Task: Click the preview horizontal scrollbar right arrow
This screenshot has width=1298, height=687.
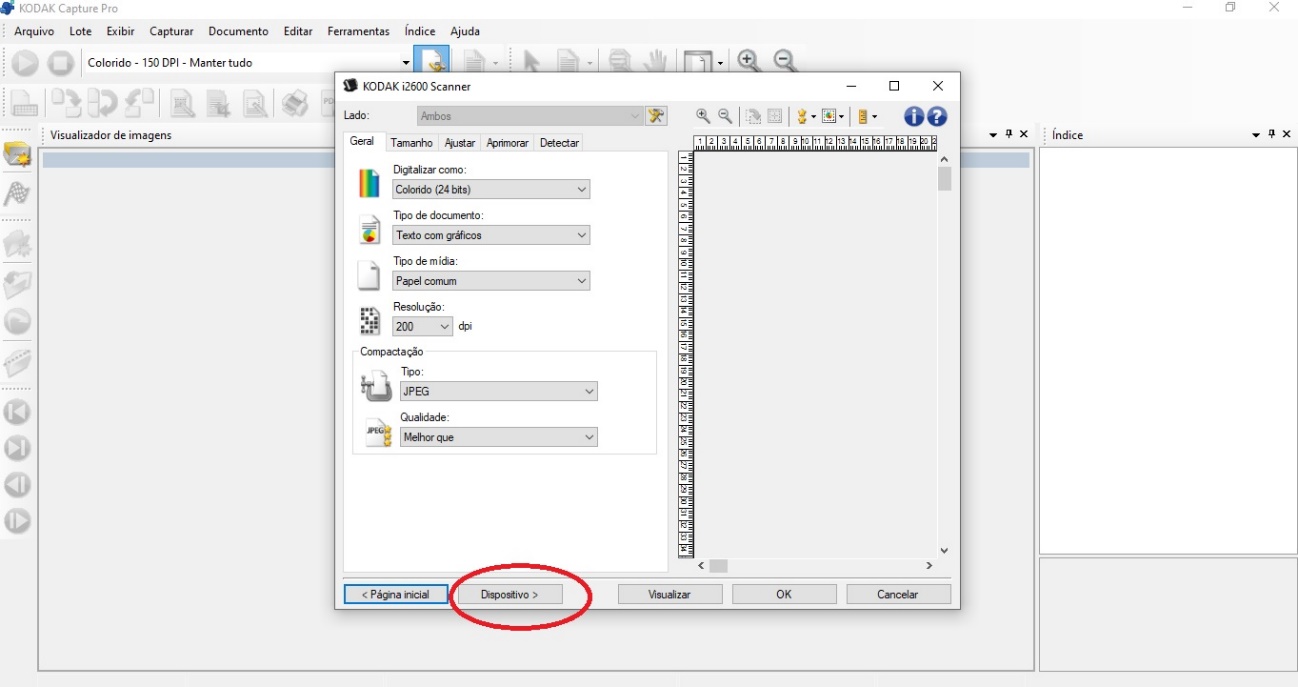Action: click(929, 565)
